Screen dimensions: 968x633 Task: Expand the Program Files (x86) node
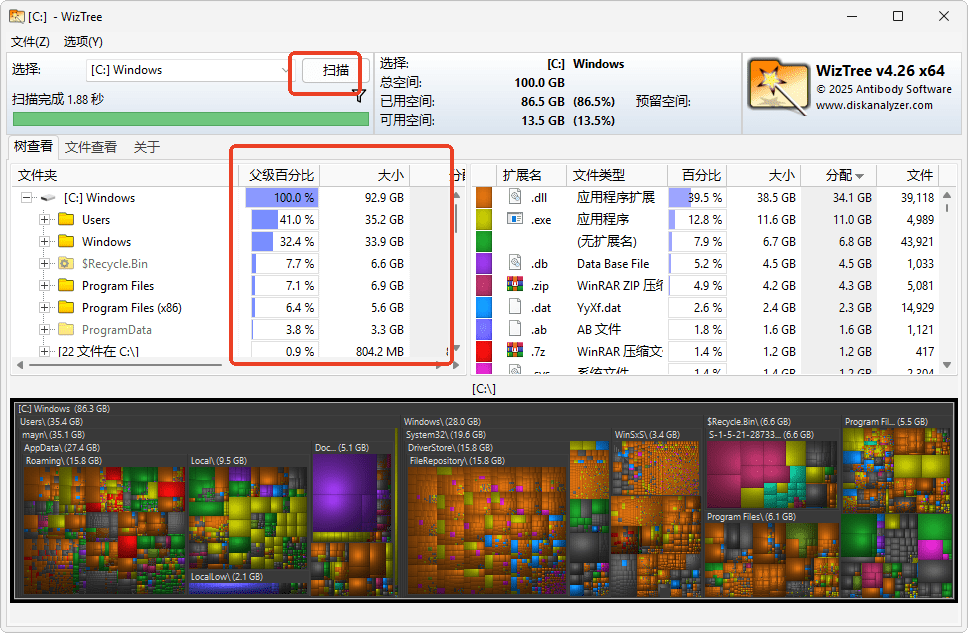[44, 307]
